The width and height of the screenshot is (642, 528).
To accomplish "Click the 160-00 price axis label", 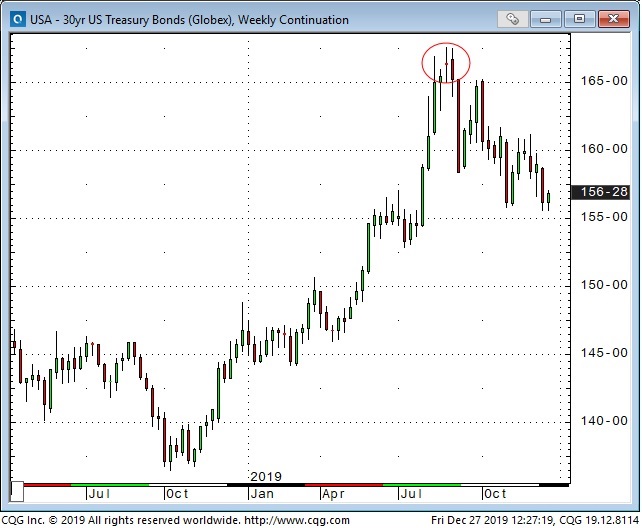I will point(604,149).
